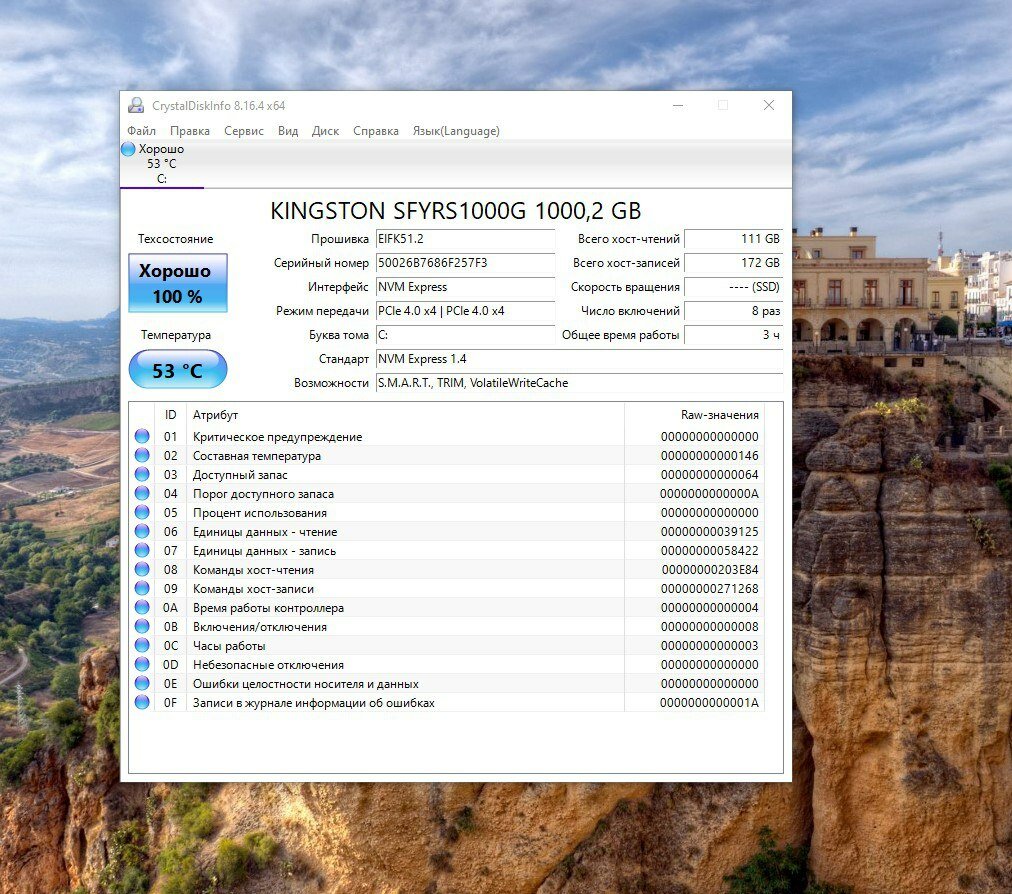Click status orb for attribute 0A Время работы контроллера
The width and height of the screenshot is (1012, 894).
(x=142, y=607)
